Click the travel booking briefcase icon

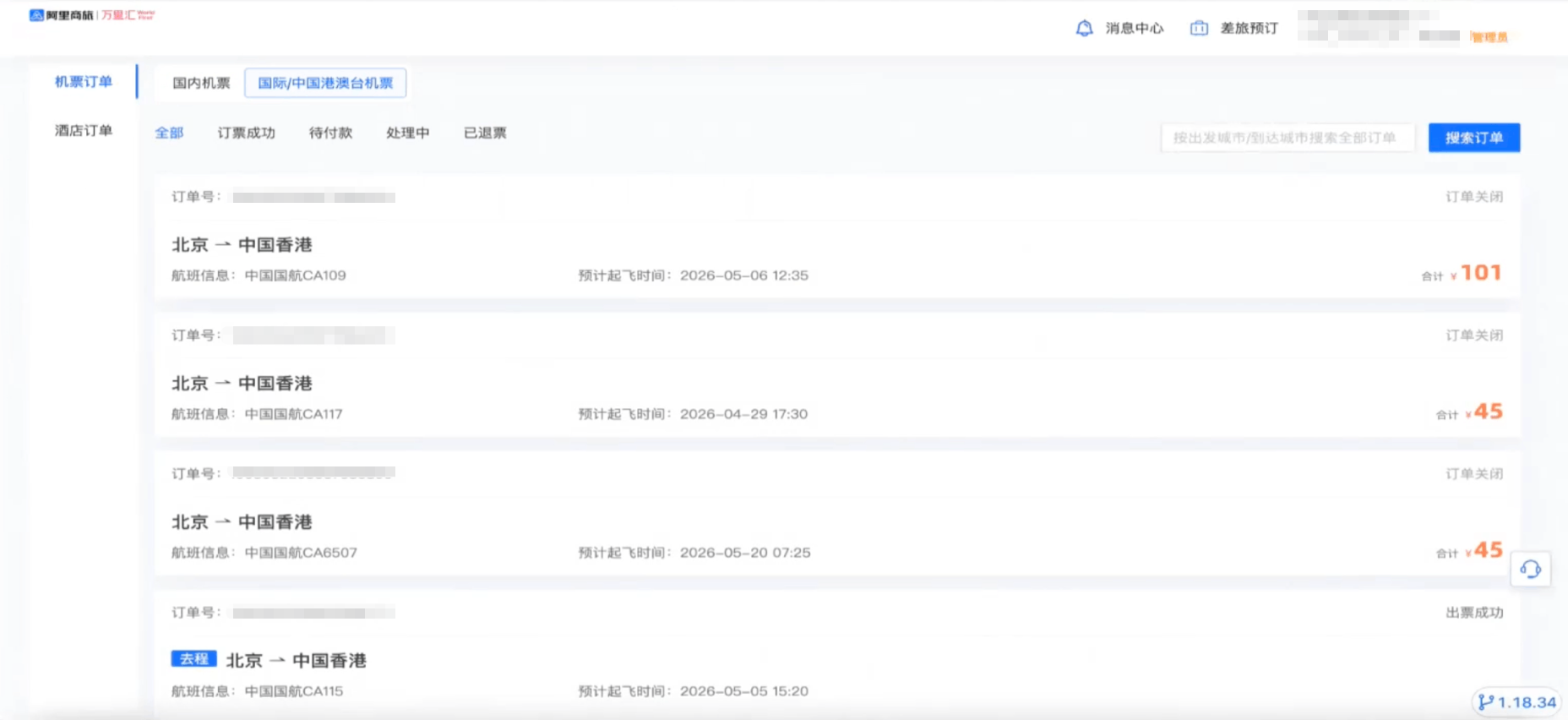click(x=1199, y=29)
